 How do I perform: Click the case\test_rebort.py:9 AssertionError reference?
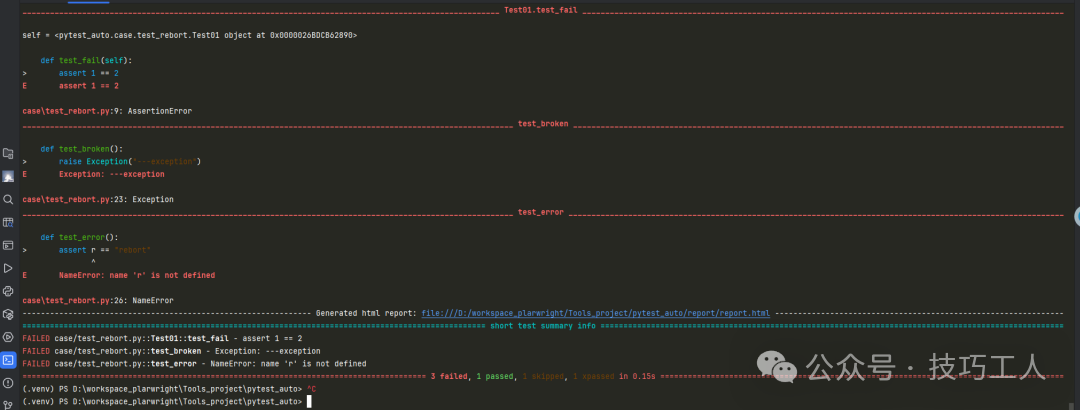point(107,110)
